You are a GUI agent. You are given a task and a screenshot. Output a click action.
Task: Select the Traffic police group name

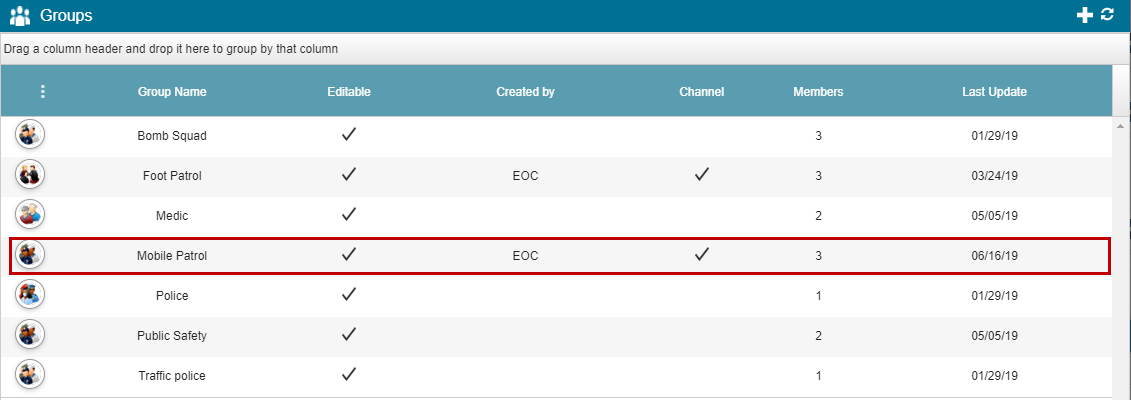tap(172, 375)
